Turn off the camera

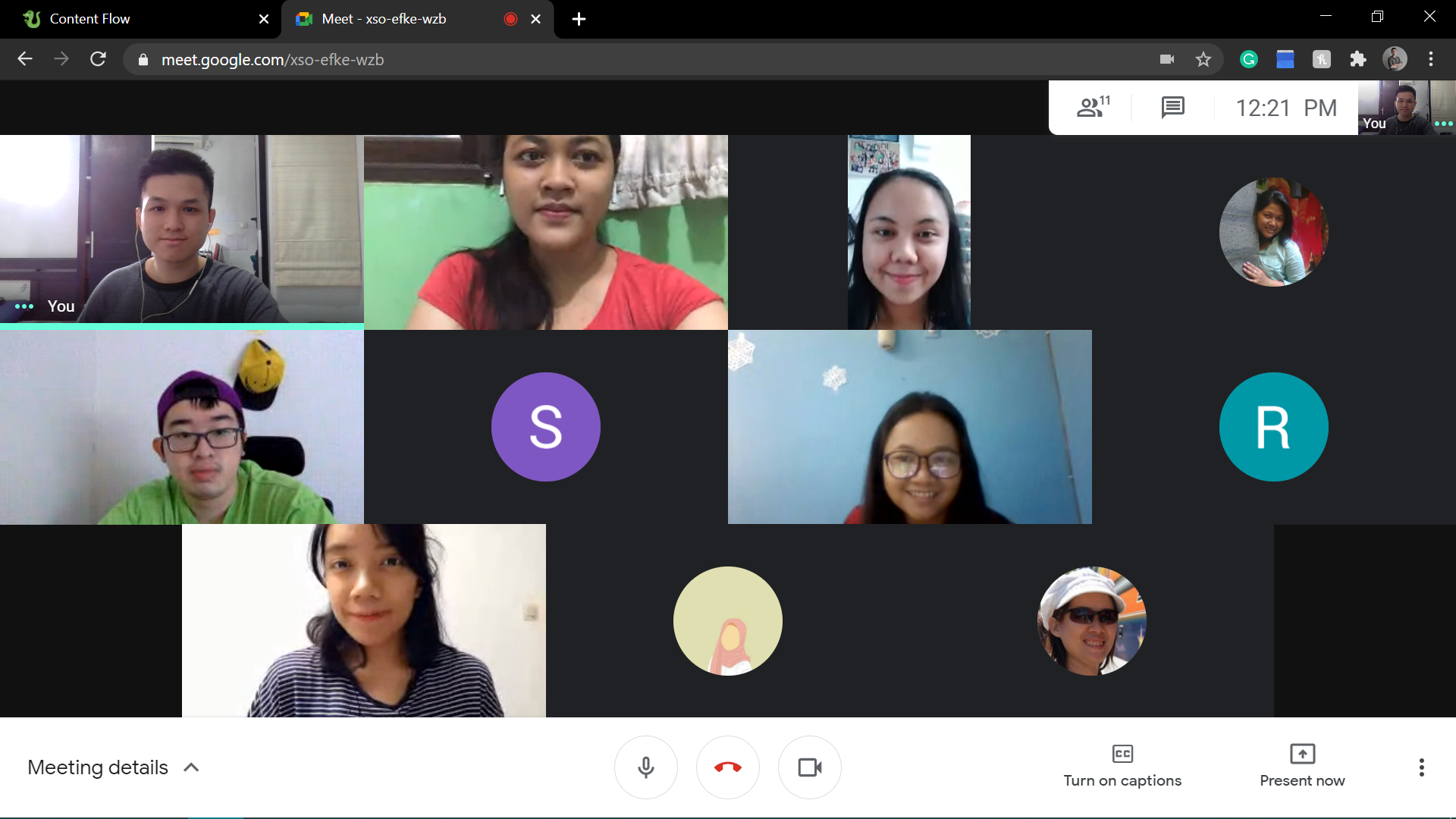pyautogui.click(x=810, y=767)
